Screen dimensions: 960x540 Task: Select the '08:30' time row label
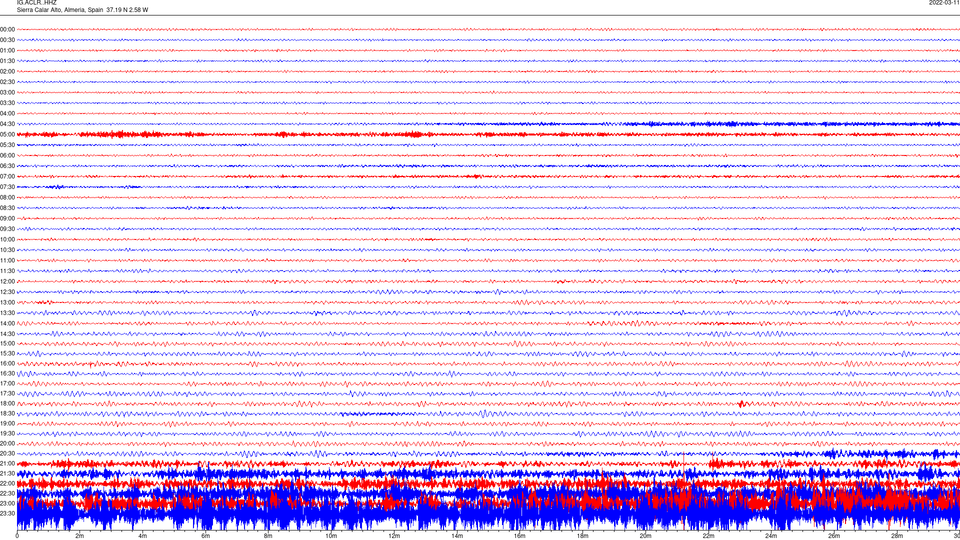coord(7,208)
